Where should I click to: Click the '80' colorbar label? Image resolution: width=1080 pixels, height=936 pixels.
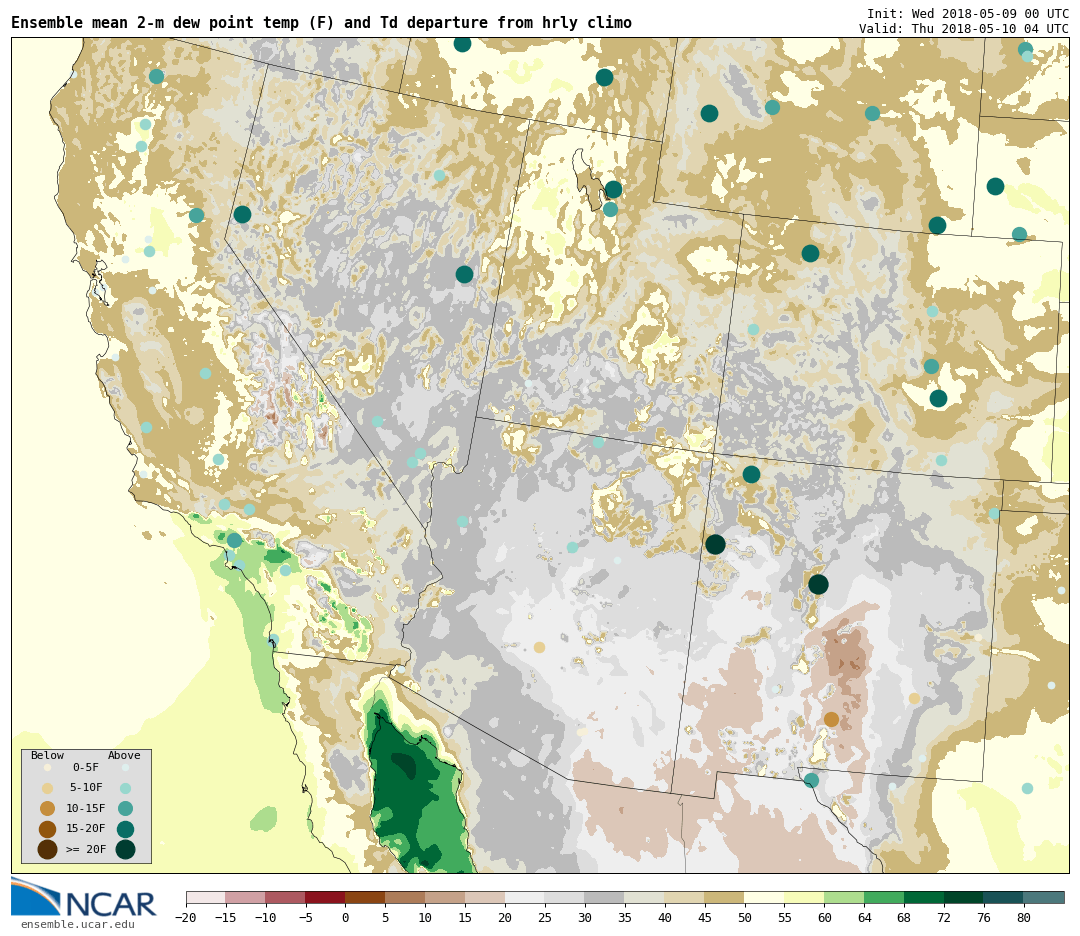(1024, 917)
